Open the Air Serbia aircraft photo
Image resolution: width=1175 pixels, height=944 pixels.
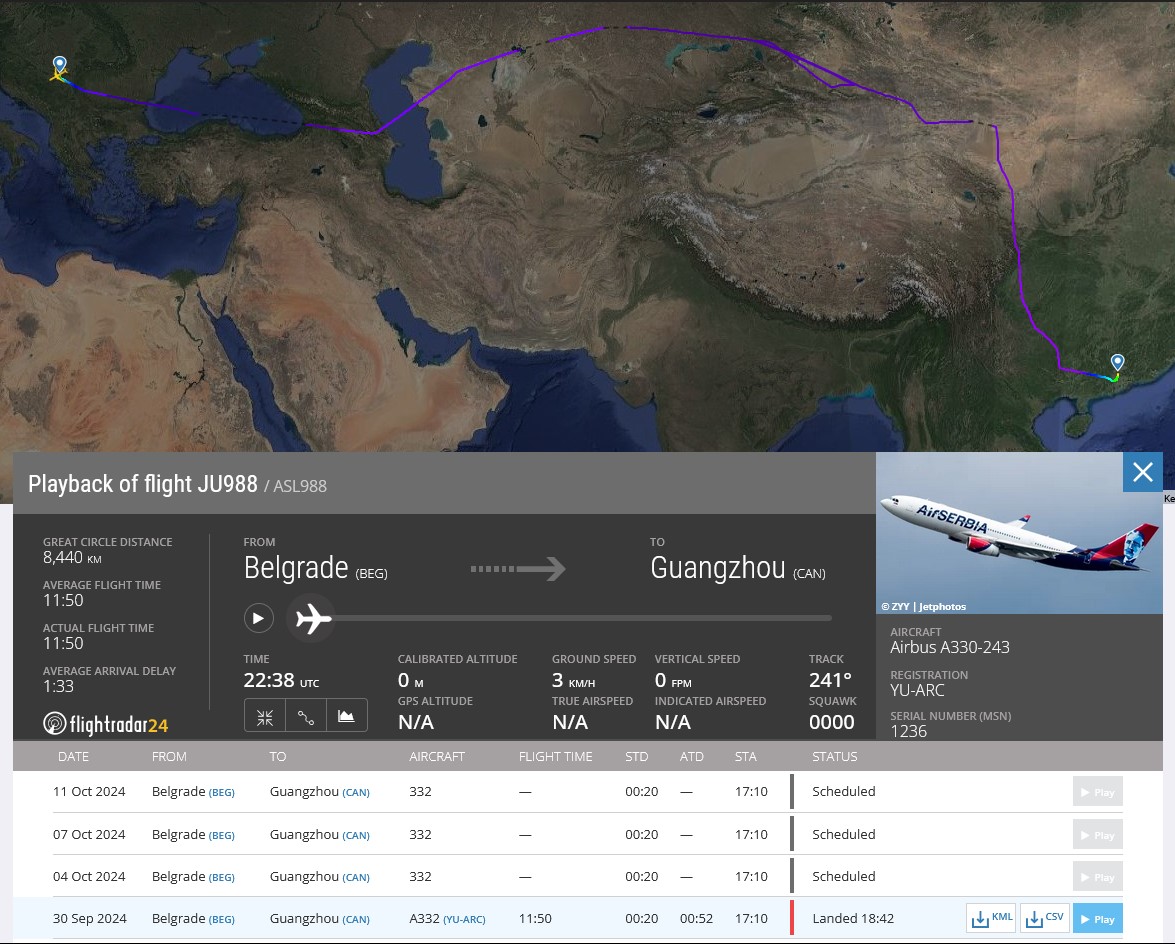1019,533
